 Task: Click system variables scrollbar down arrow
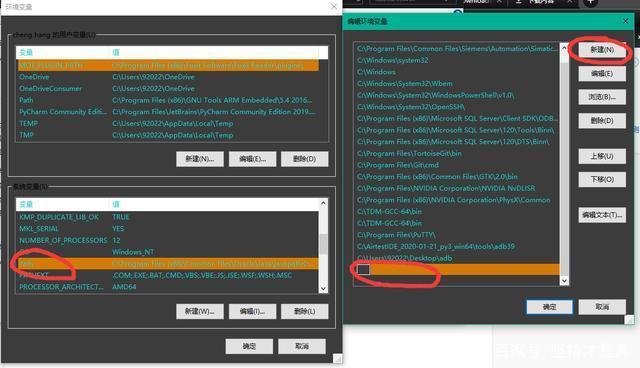pos(323,288)
